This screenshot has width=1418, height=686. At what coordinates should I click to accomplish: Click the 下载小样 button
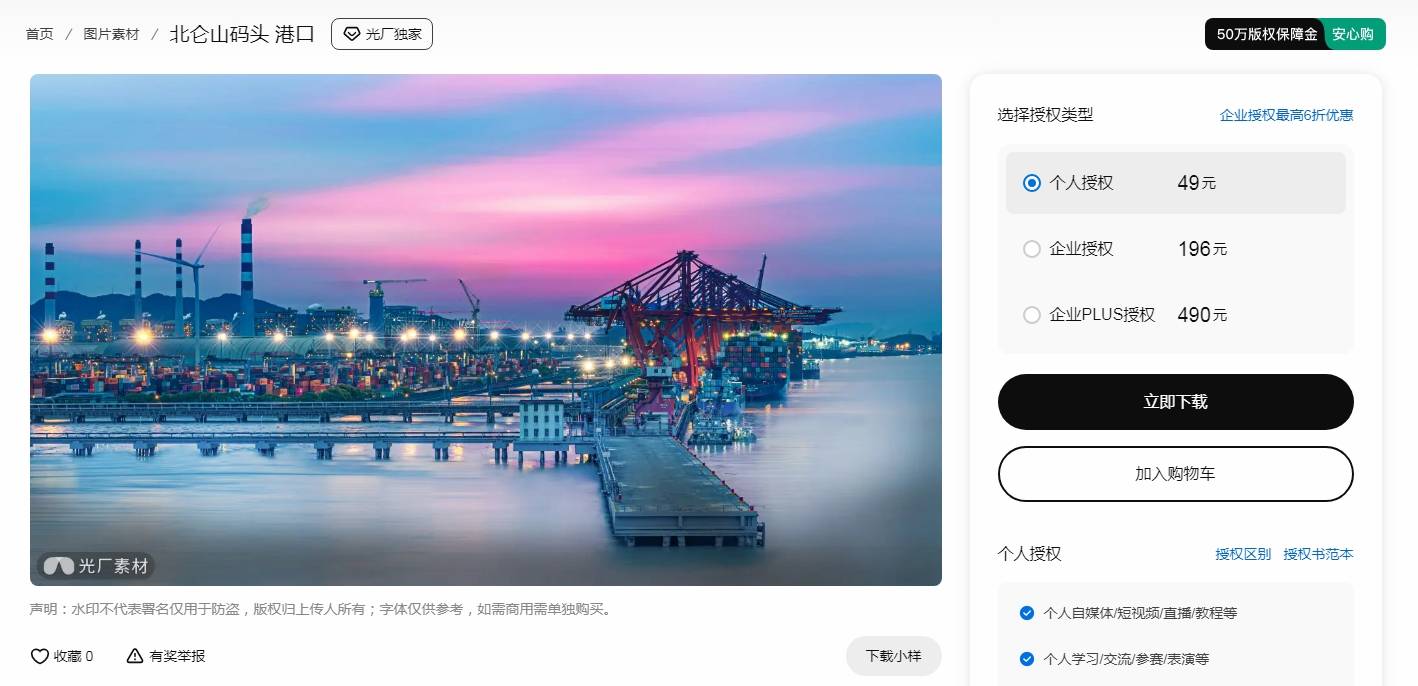pos(893,656)
